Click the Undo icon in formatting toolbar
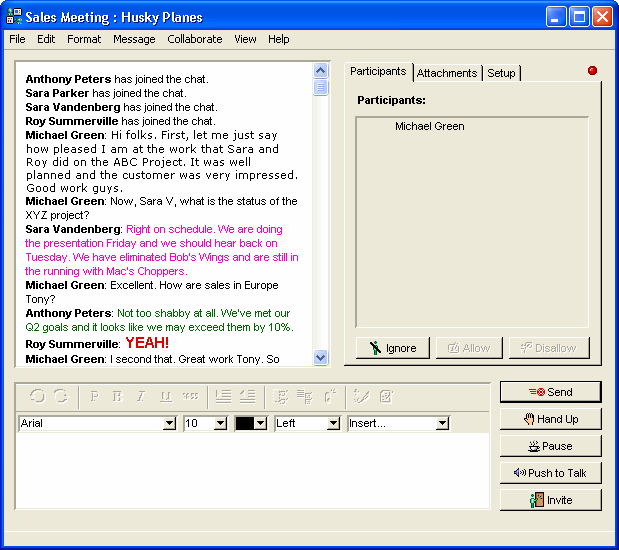Viewport: 619px width, 550px height. pyautogui.click(x=37, y=396)
